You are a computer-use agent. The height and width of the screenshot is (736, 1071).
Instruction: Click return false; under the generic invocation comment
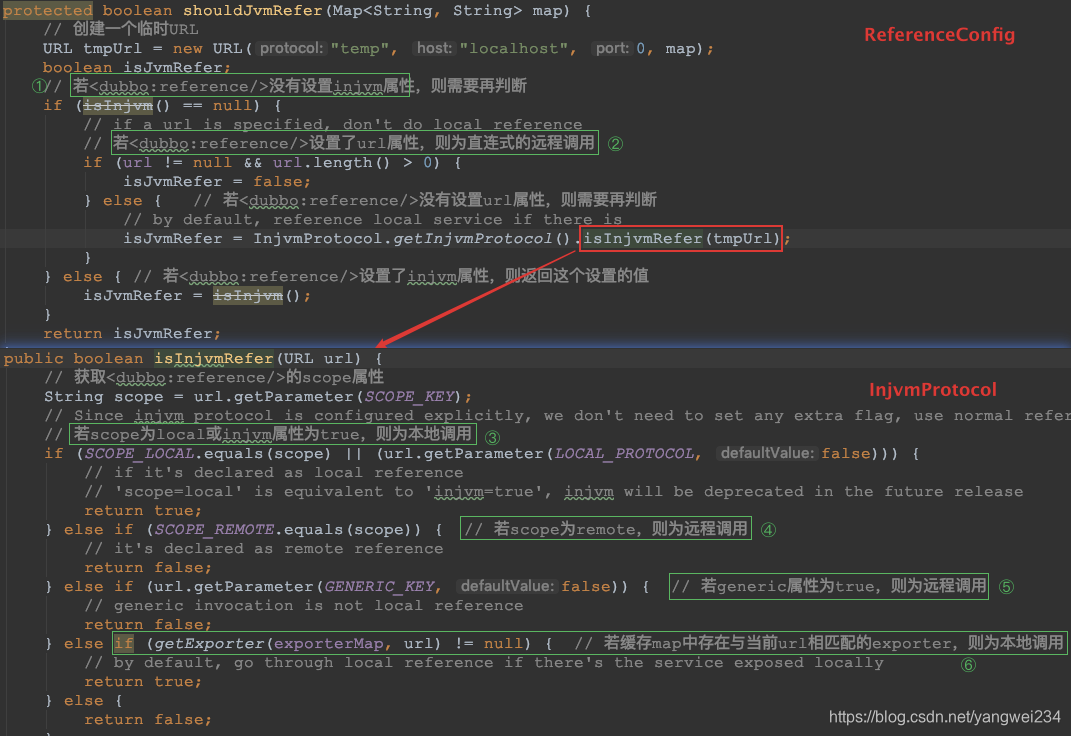click(x=148, y=625)
